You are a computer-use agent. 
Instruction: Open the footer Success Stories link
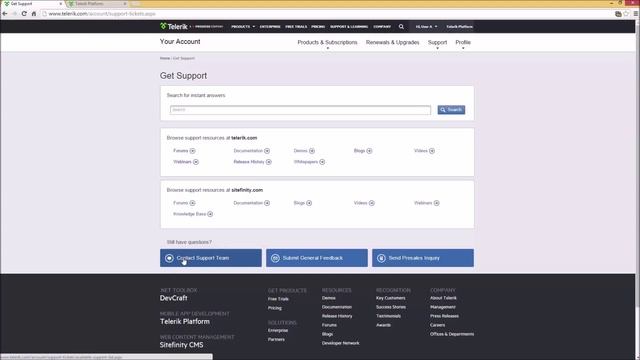[x=391, y=307]
